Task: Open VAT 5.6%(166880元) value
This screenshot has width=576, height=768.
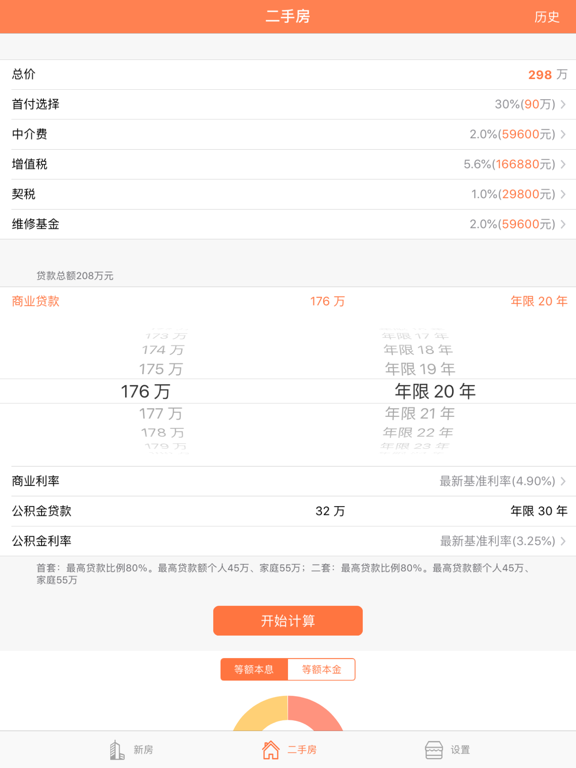Action: pos(509,164)
